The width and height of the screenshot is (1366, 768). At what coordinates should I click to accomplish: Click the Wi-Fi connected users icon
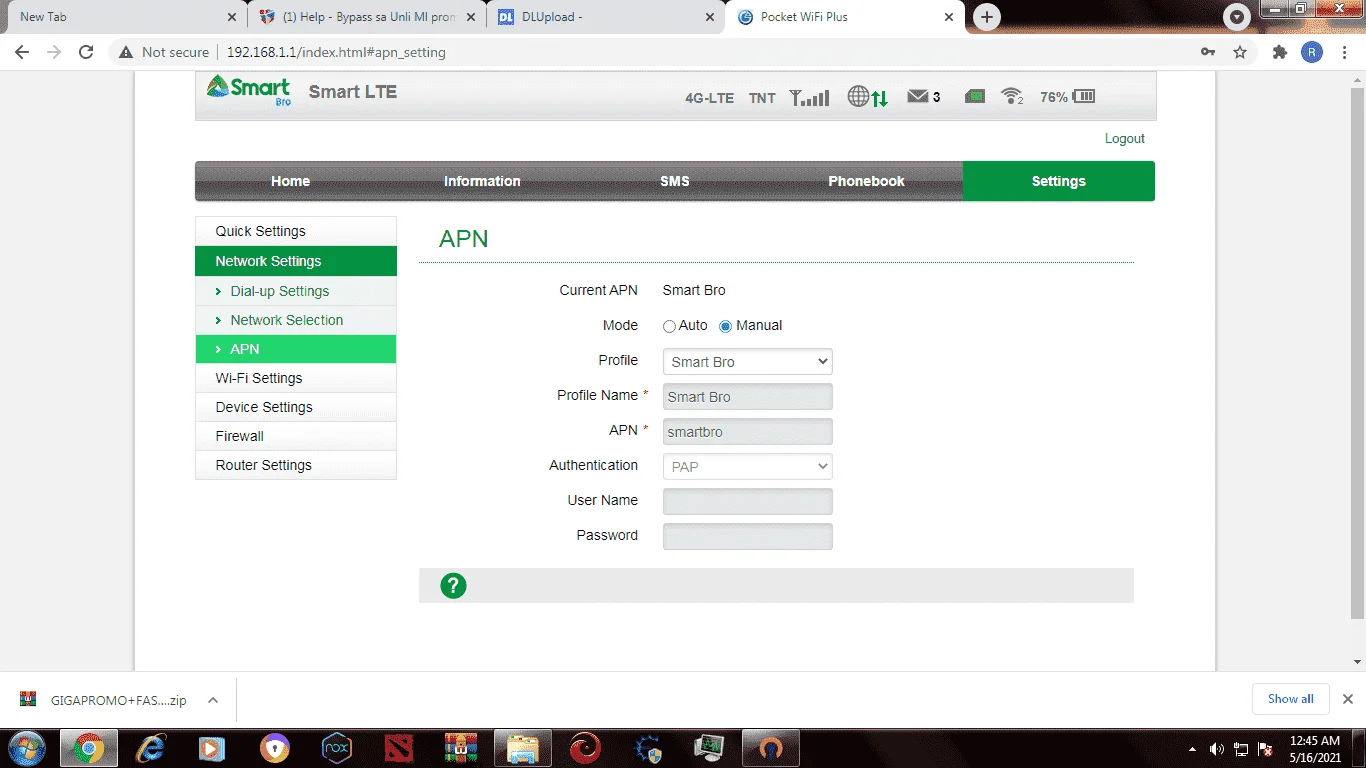(x=1013, y=97)
